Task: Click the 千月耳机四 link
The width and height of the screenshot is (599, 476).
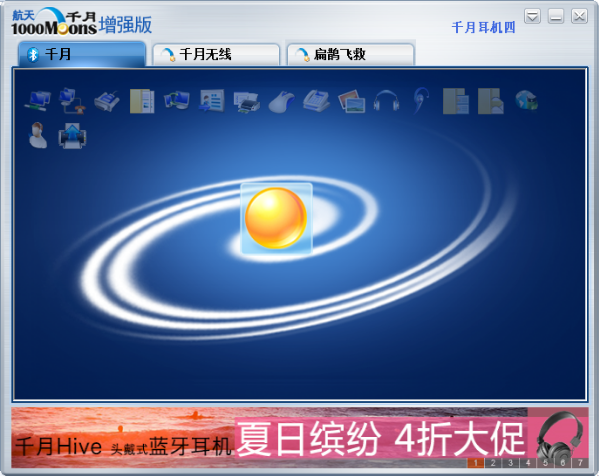Action: [x=483, y=28]
